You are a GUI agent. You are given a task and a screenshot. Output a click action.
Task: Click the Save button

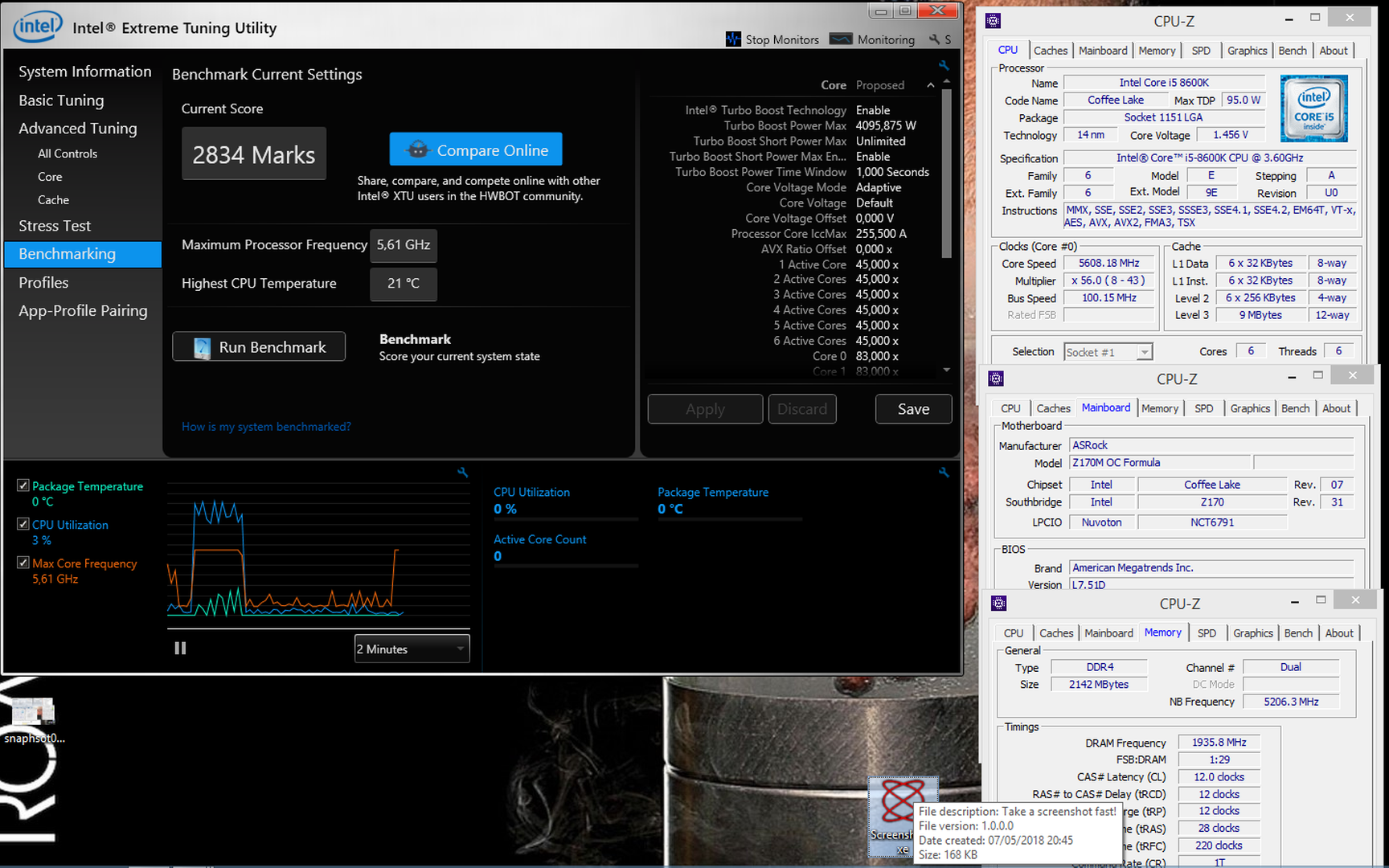[x=913, y=409]
